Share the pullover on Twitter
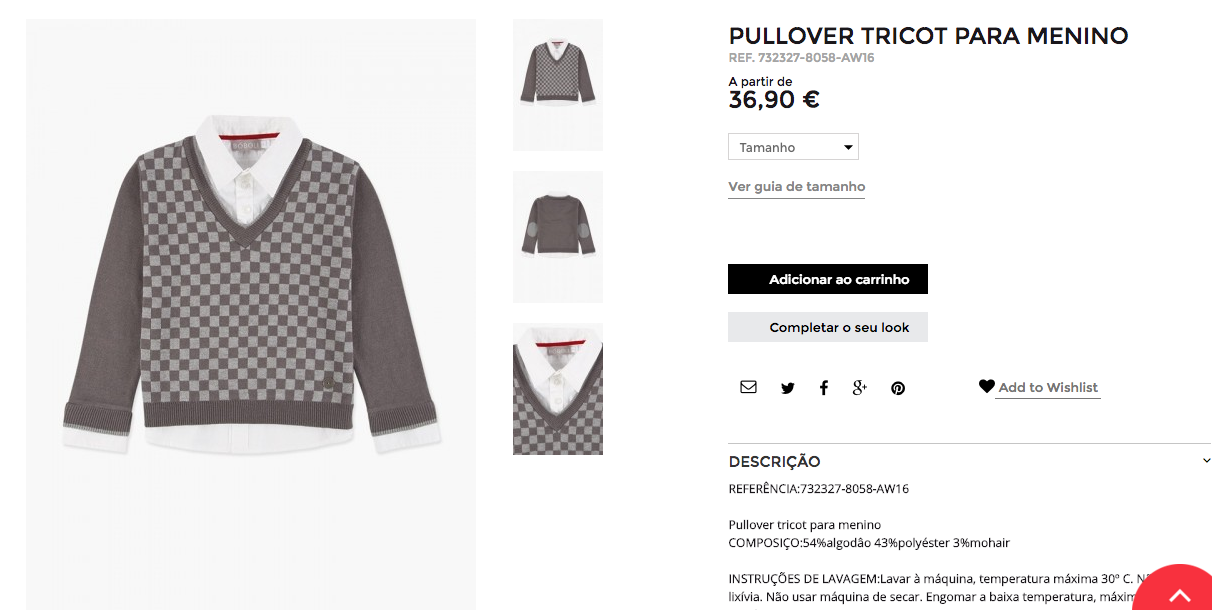 click(x=788, y=388)
